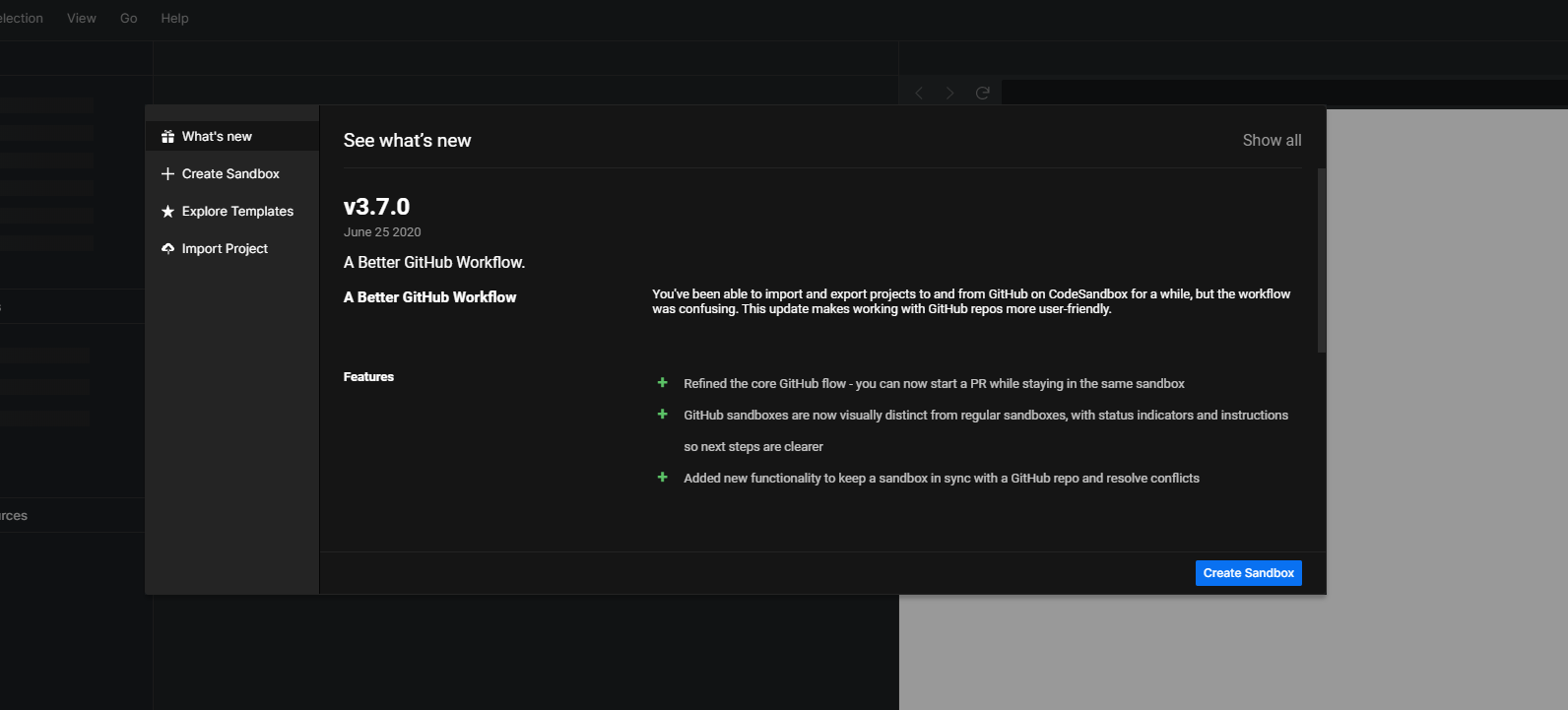Viewport: 1568px width, 710px height.
Task: Click the green plus beside GitHub sandboxes are now visually distinct
Action: 663,415
